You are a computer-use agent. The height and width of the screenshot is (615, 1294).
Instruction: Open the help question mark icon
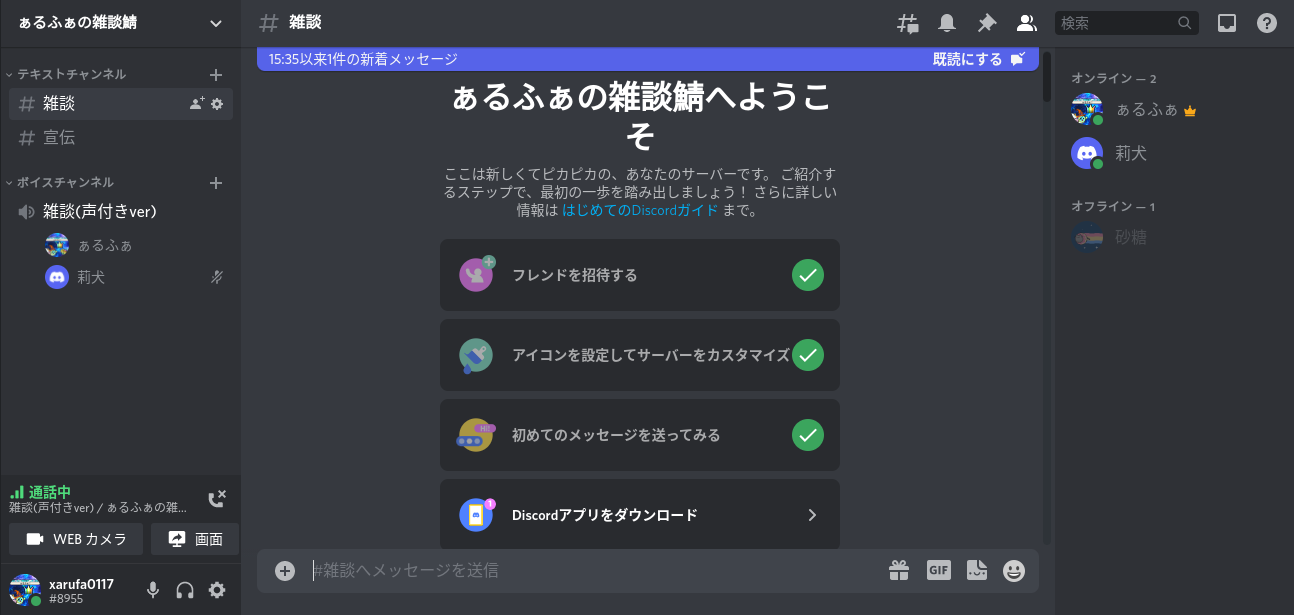click(1267, 23)
